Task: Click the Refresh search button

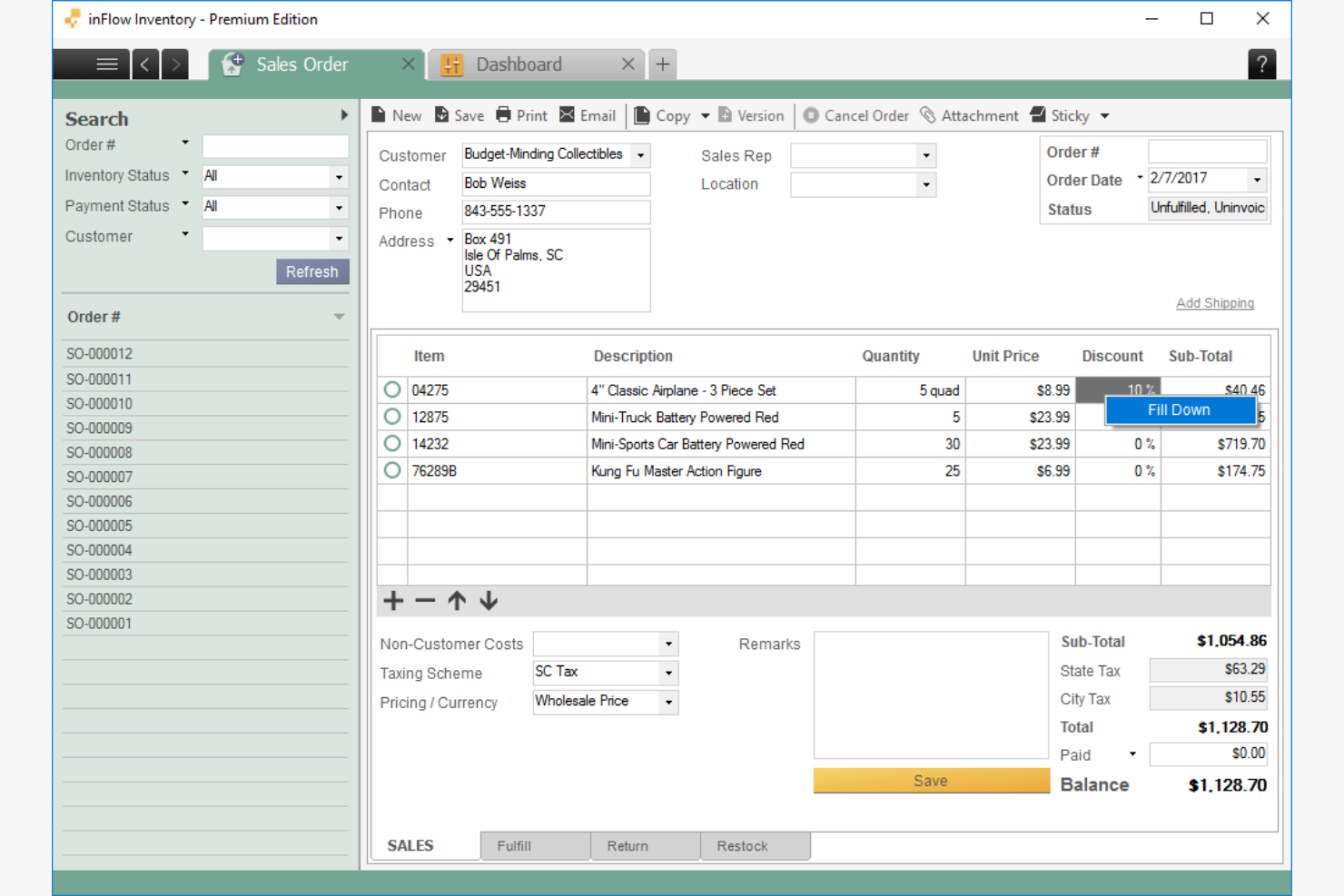Action: 312,271
